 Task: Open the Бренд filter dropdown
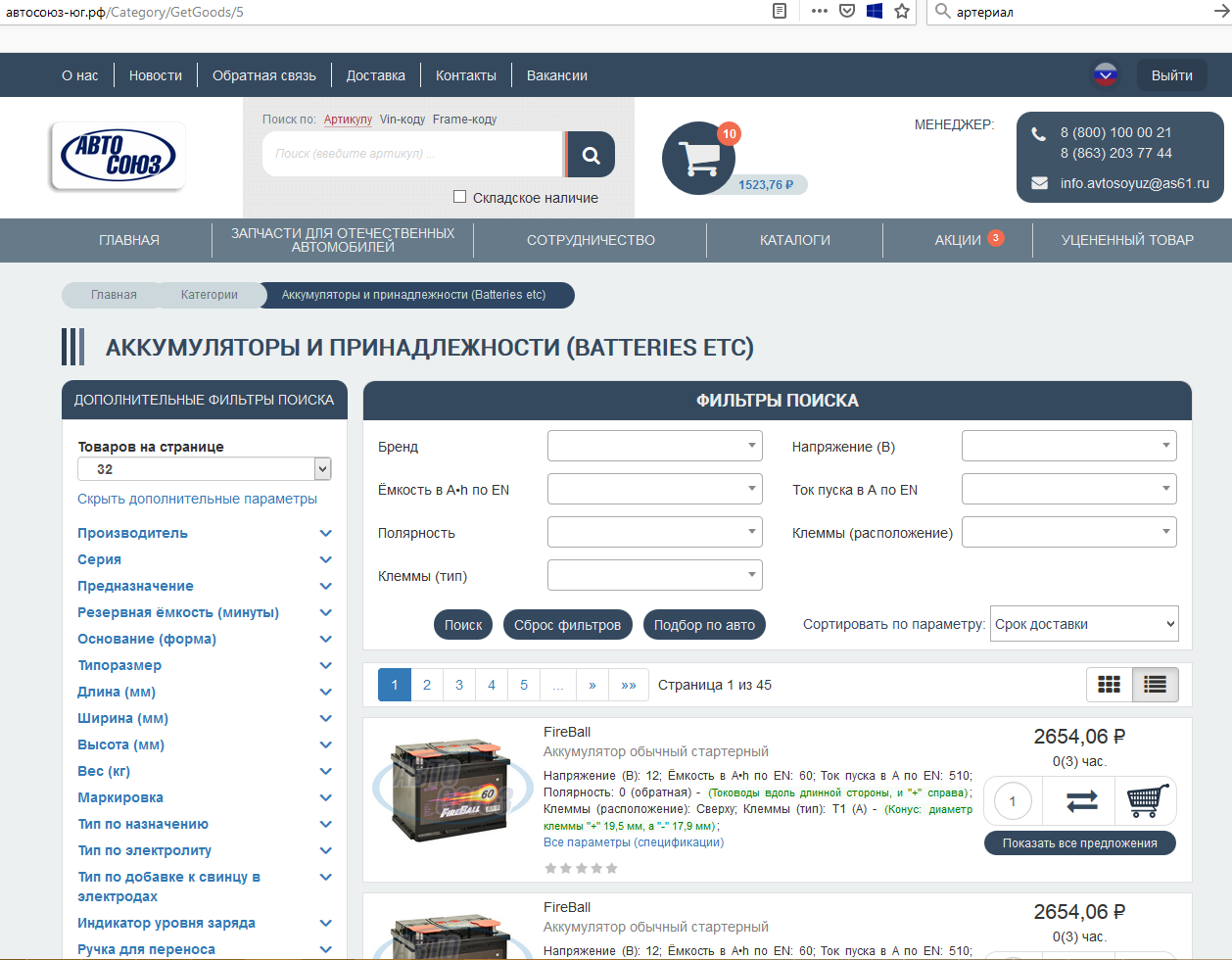pyautogui.click(x=654, y=446)
